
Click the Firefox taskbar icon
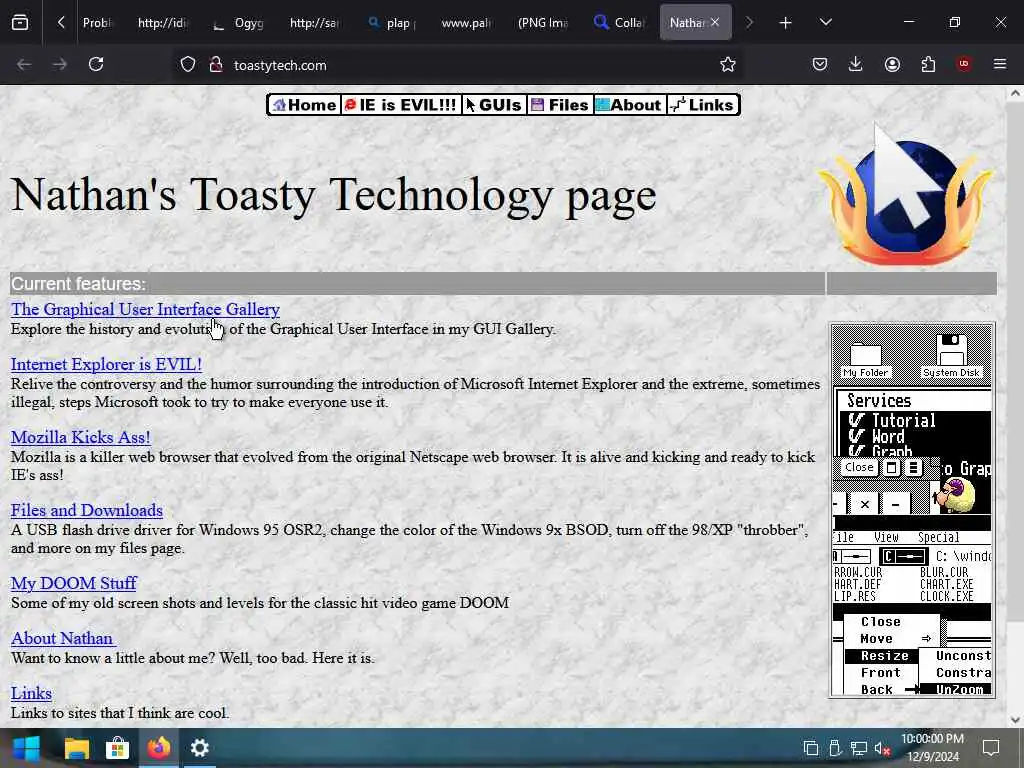(x=159, y=748)
